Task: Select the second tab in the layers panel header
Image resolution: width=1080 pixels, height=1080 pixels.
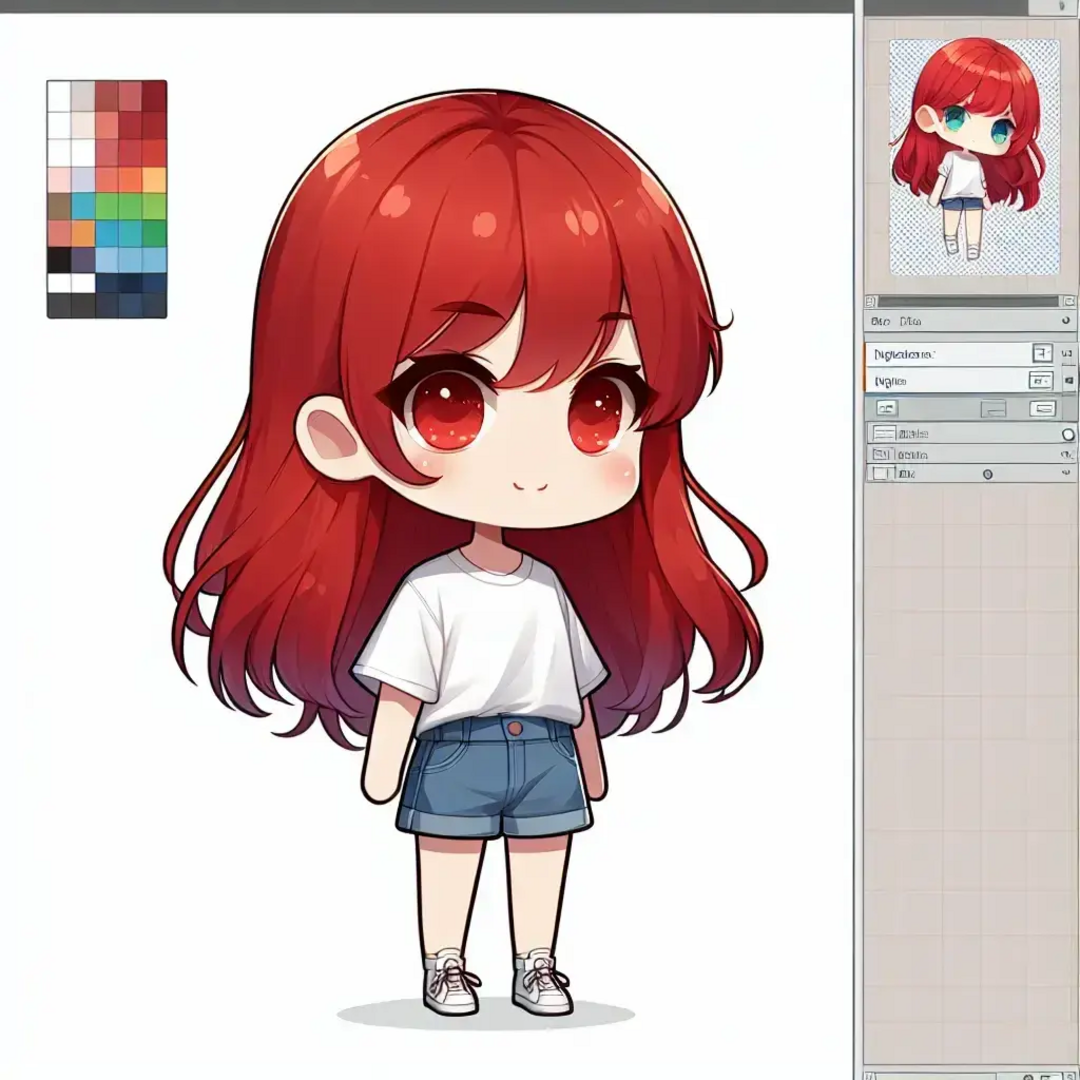Action: click(x=910, y=322)
